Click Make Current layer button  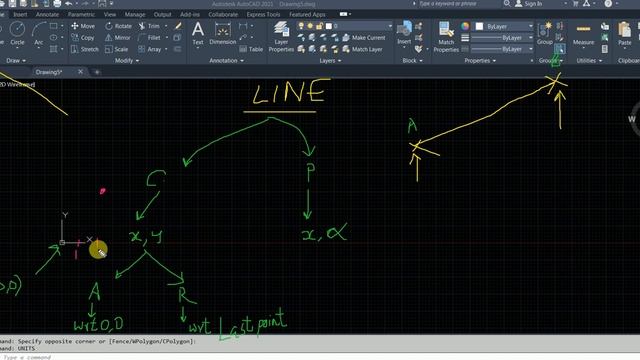[364, 38]
